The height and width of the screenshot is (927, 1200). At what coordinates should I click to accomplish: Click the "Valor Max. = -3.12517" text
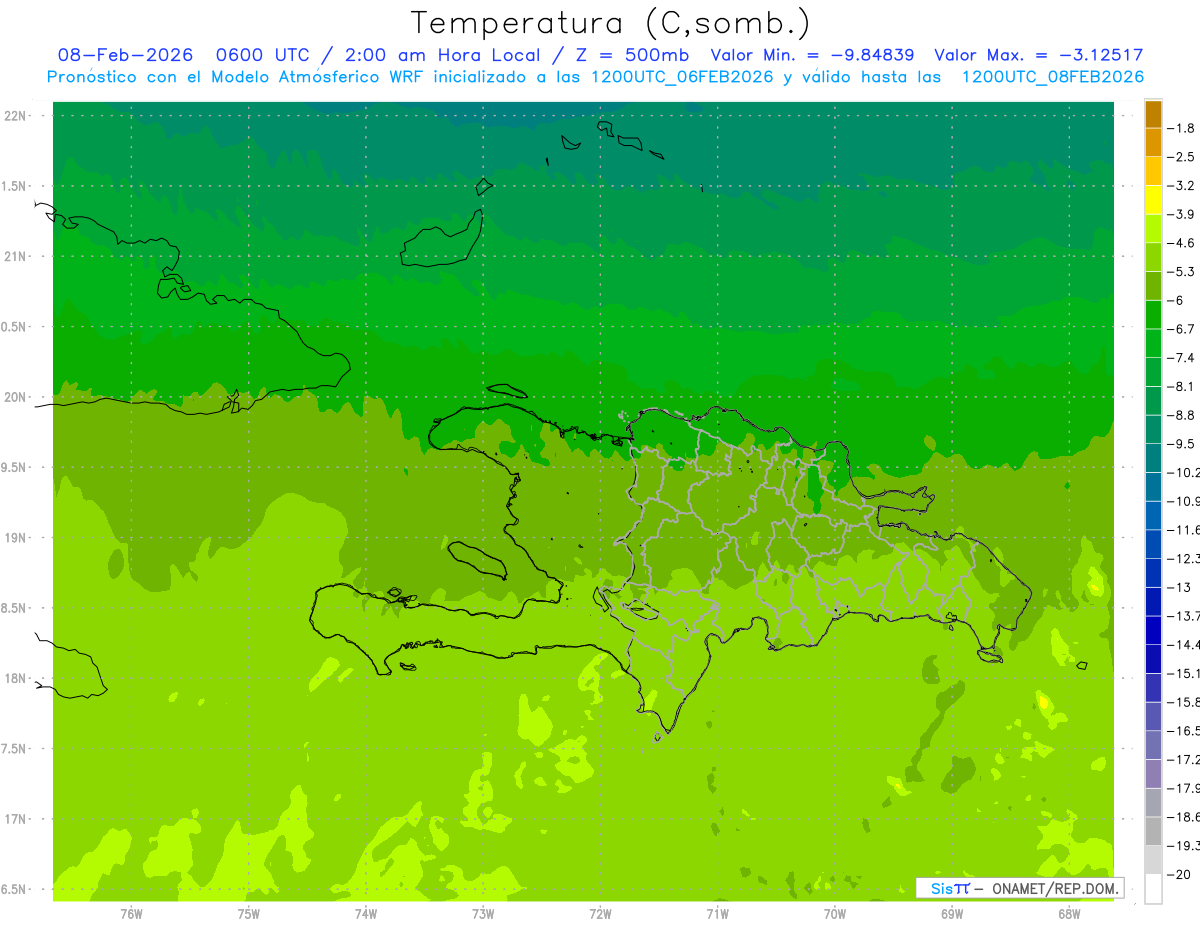tap(1039, 56)
